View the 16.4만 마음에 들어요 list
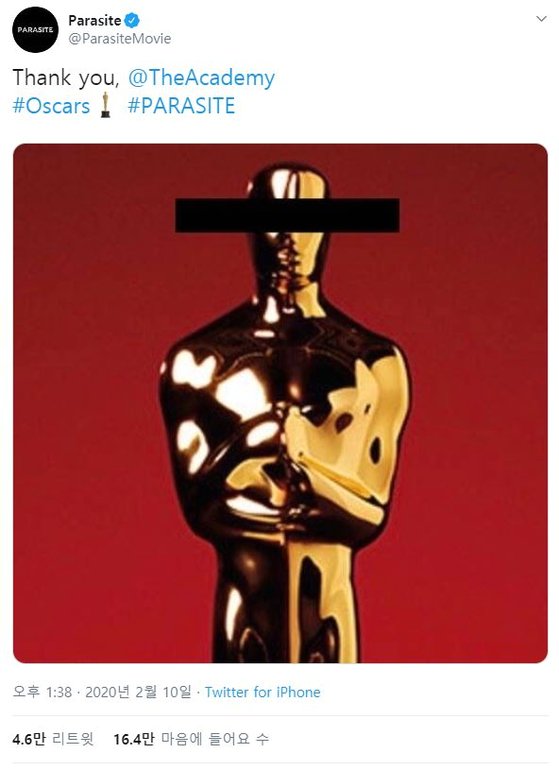Screen dimensions: 559x770 (x=191, y=739)
